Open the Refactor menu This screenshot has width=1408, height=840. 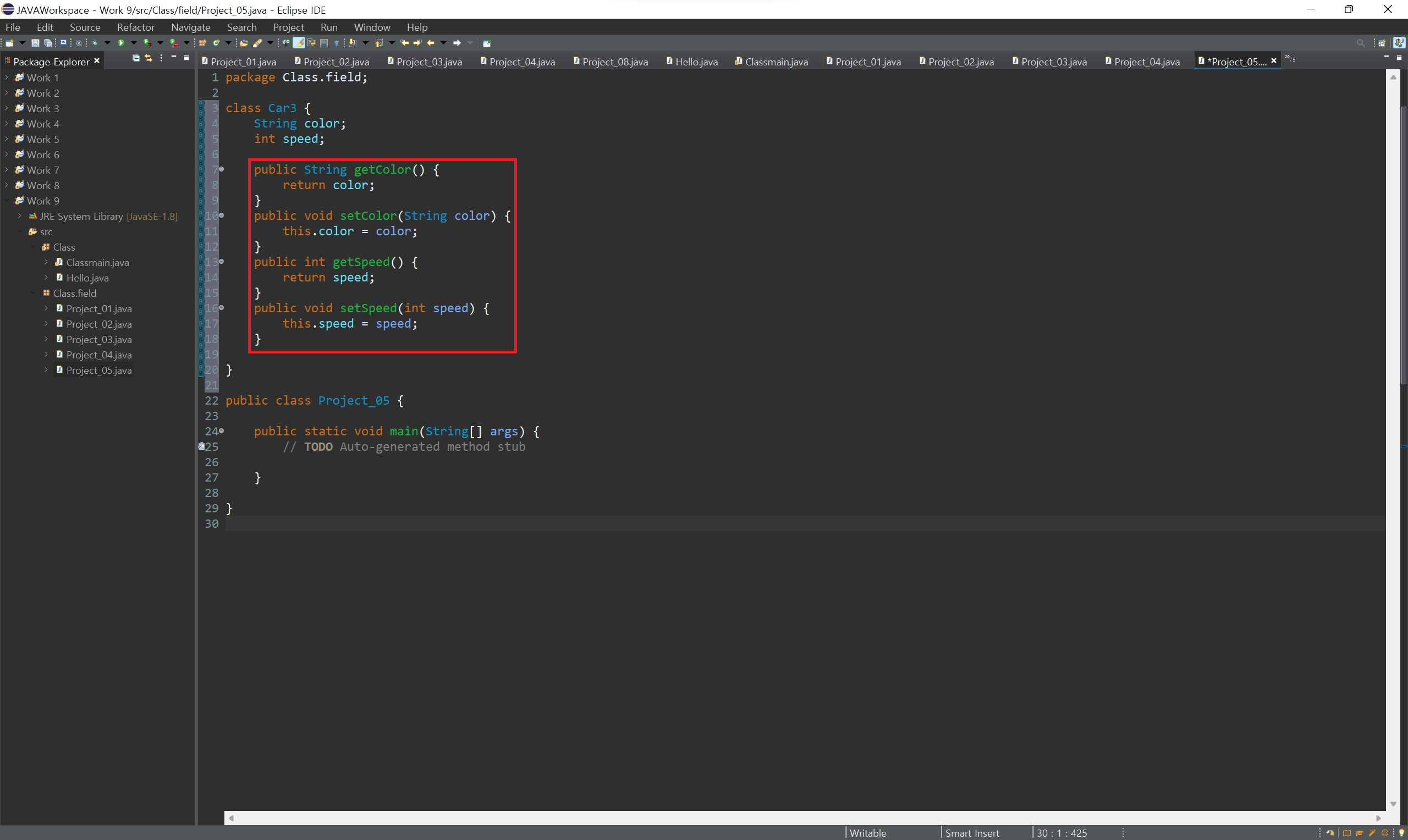(x=135, y=27)
